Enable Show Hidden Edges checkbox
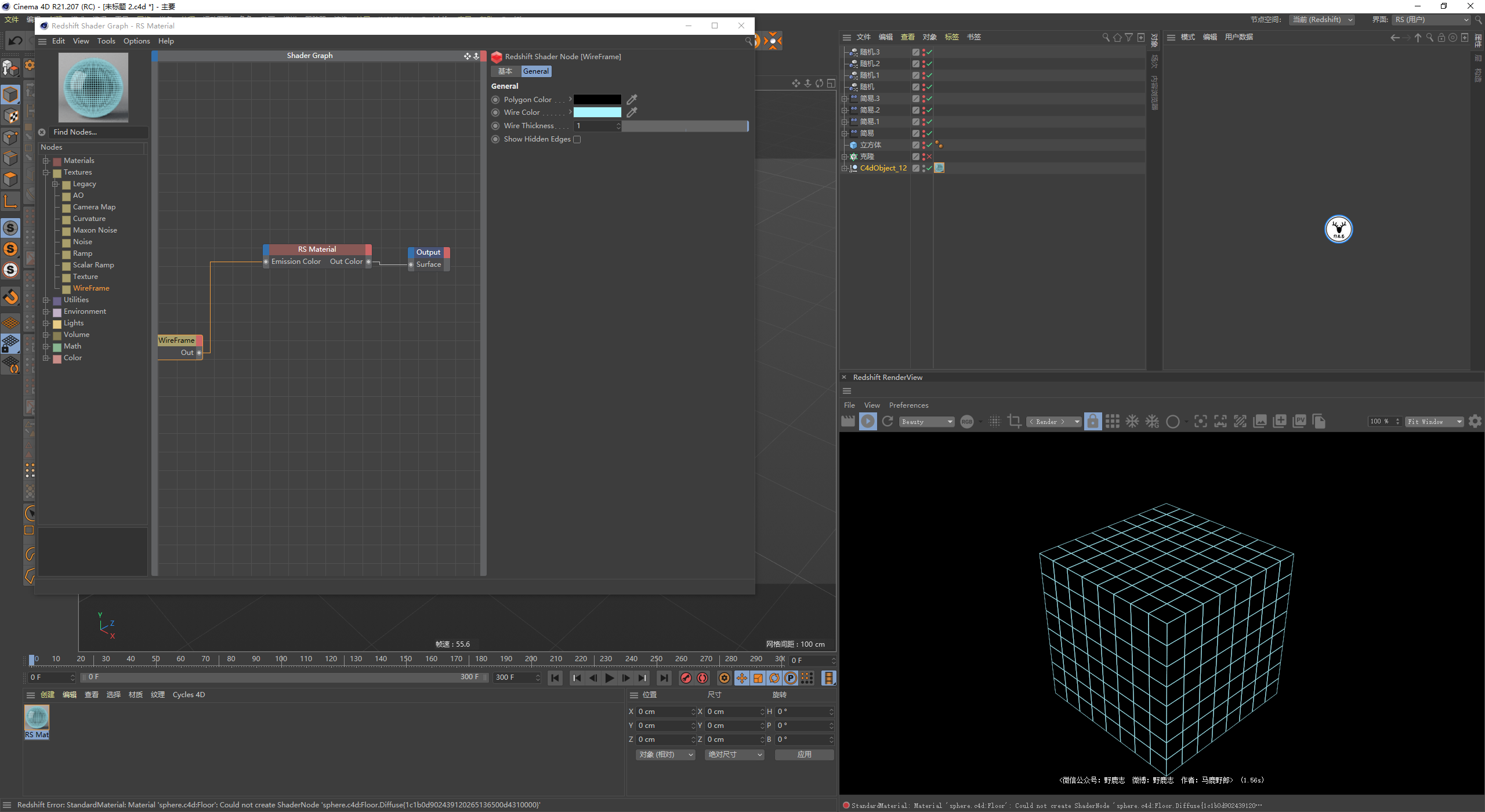 pos(577,139)
